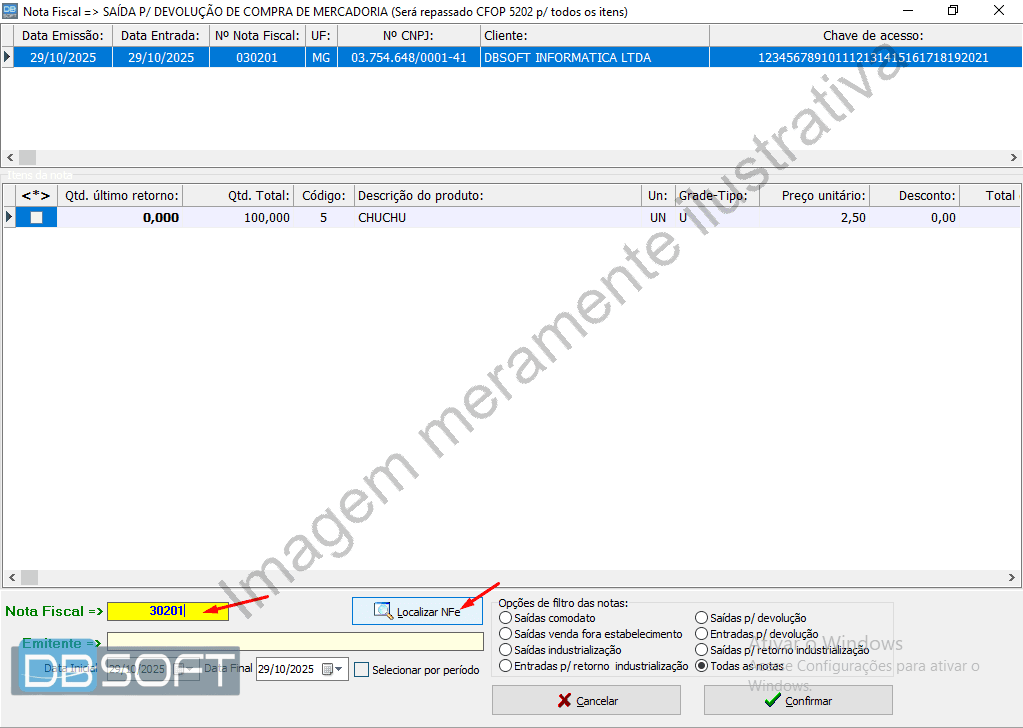Select the Todas as notas radio button
This screenshot has height=728, width=1023.
(702, 666)
